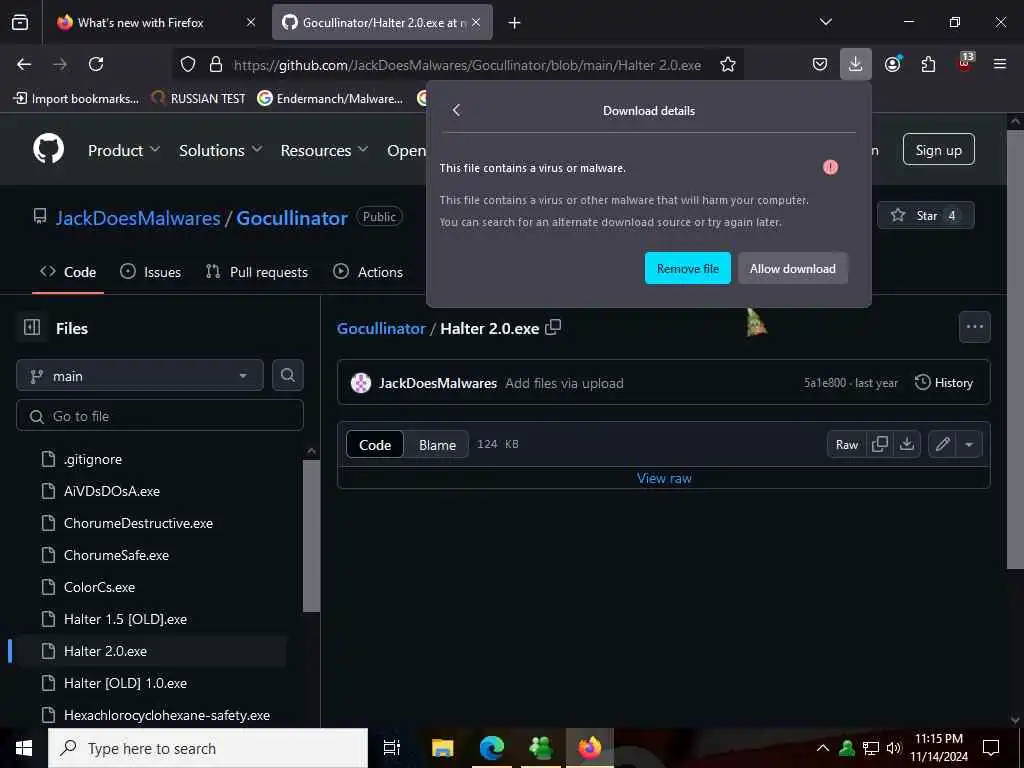Click the Remove file button
The width and height of the screenshot is (1024, 768).
click(x=688, y=268)
